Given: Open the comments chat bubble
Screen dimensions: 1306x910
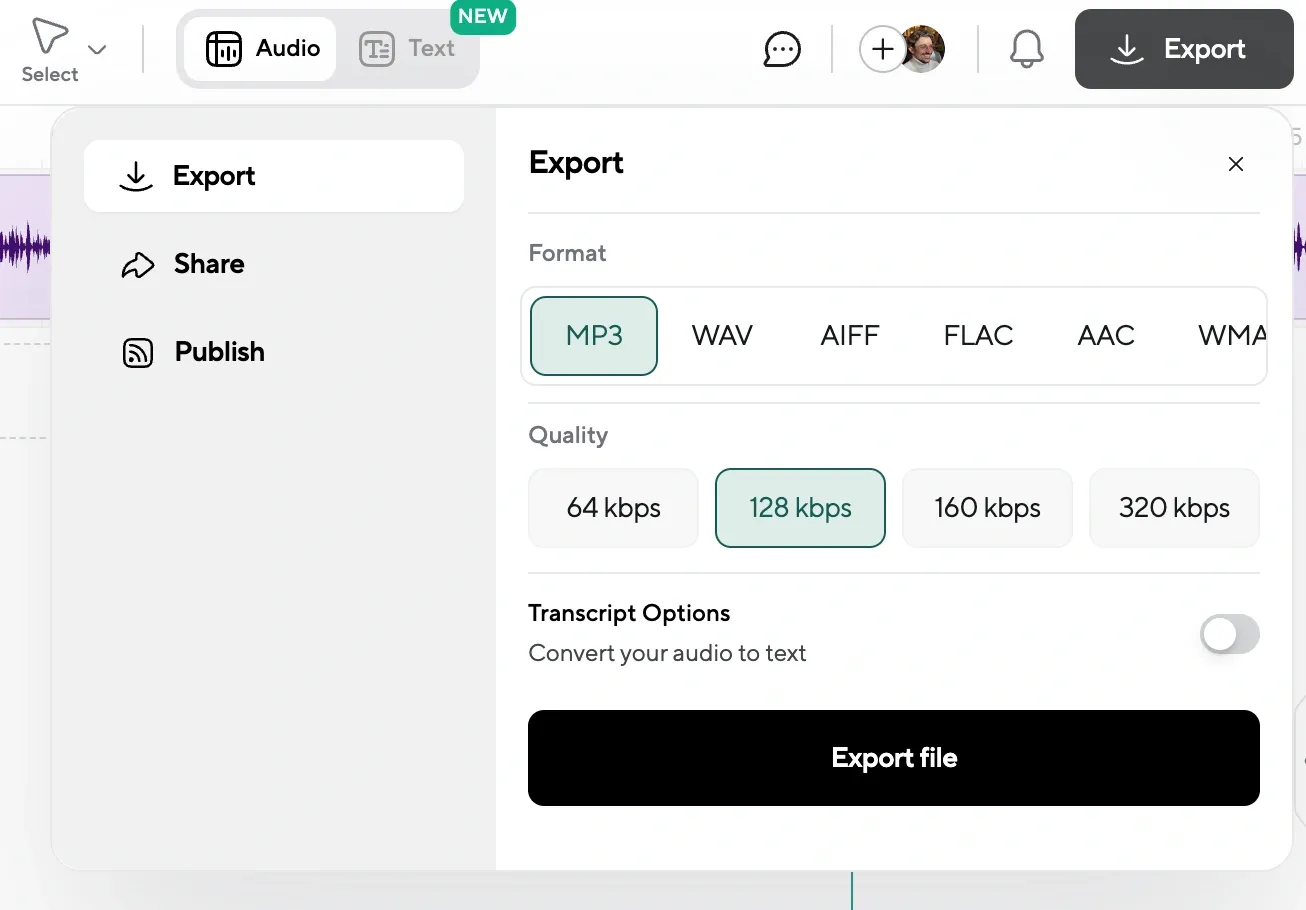Looking at the screenshot, I should point(781,49).
